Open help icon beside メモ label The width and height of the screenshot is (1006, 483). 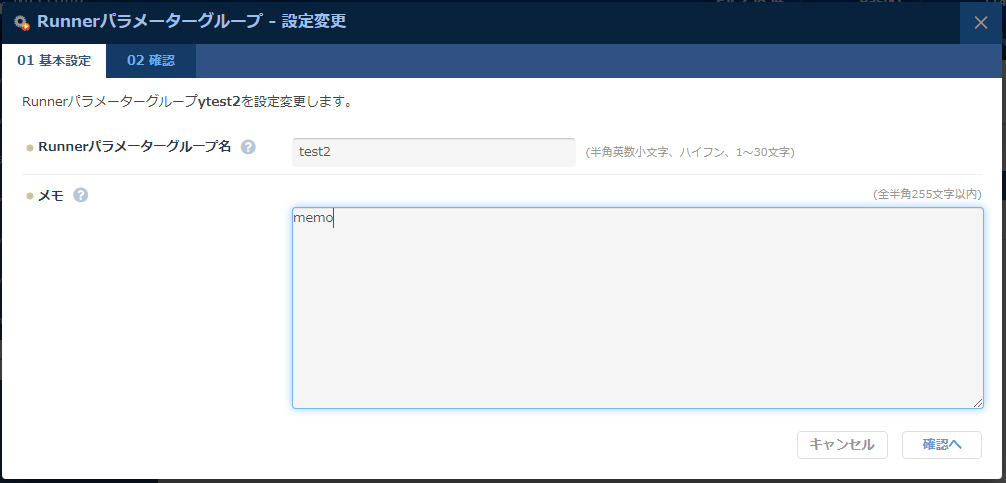click(81, 195)
